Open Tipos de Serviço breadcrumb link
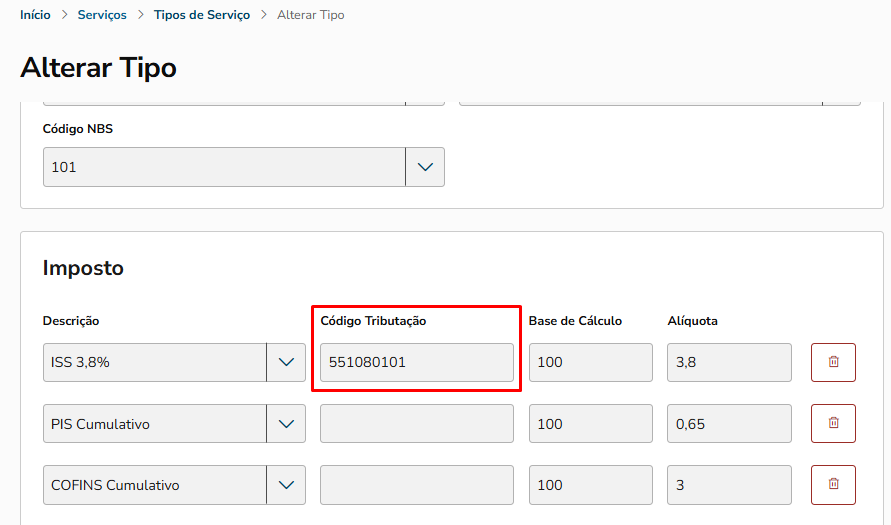Screen dimensions: 891x525 (202, 16)
